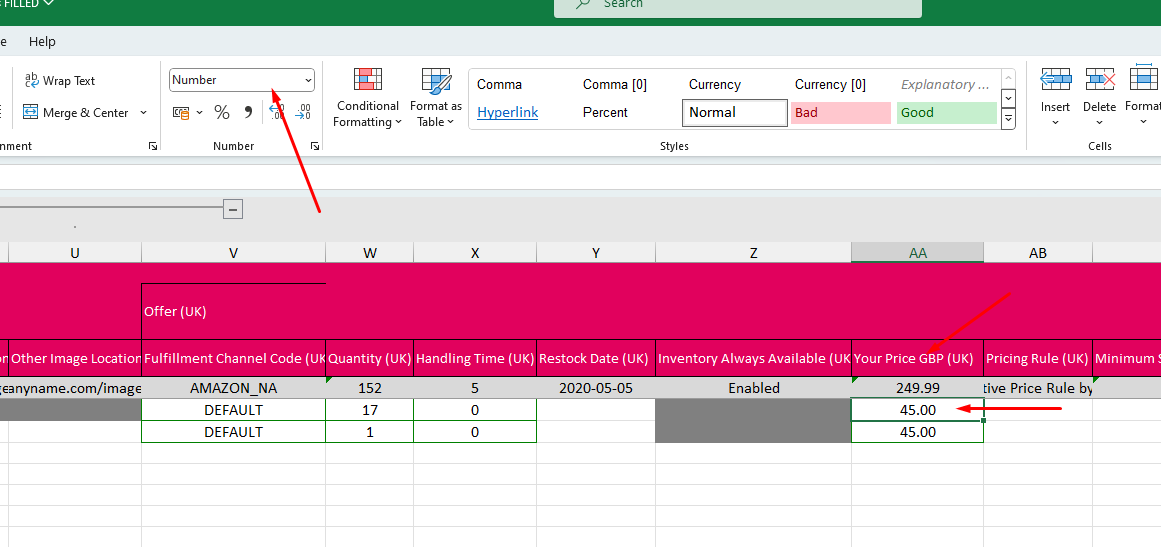Select column Z header

coord(754,253)
